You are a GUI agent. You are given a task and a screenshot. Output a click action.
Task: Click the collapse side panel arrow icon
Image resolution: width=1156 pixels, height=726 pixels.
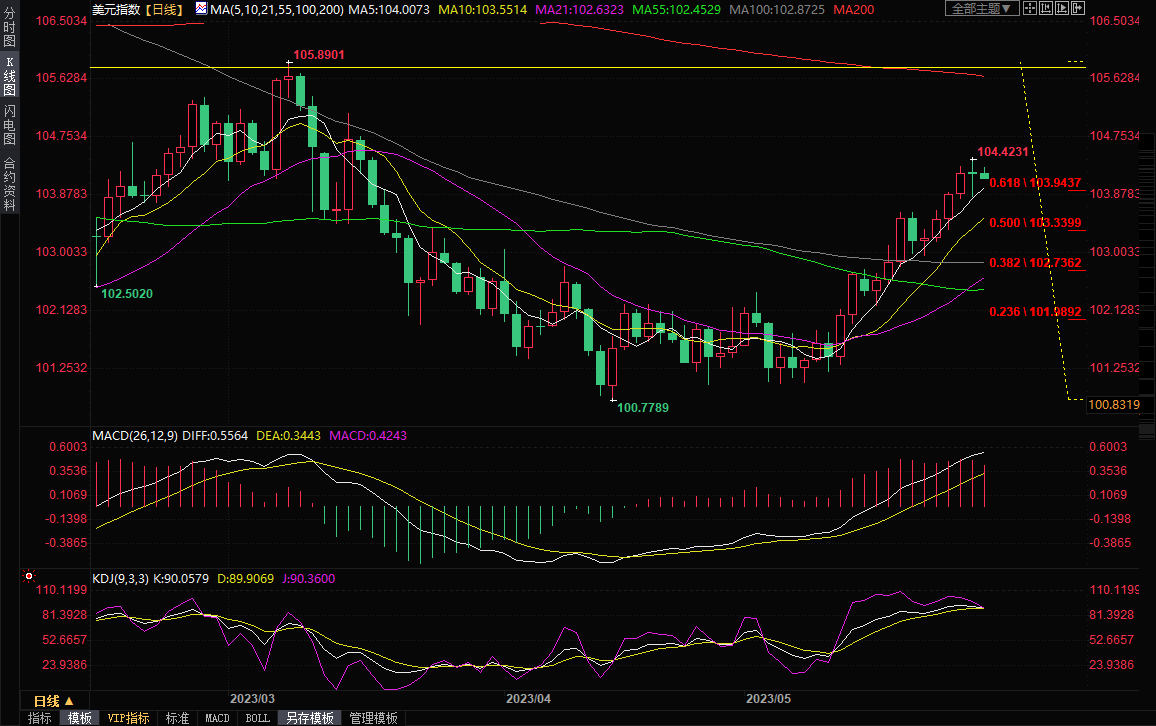[x=1078, y=9]
